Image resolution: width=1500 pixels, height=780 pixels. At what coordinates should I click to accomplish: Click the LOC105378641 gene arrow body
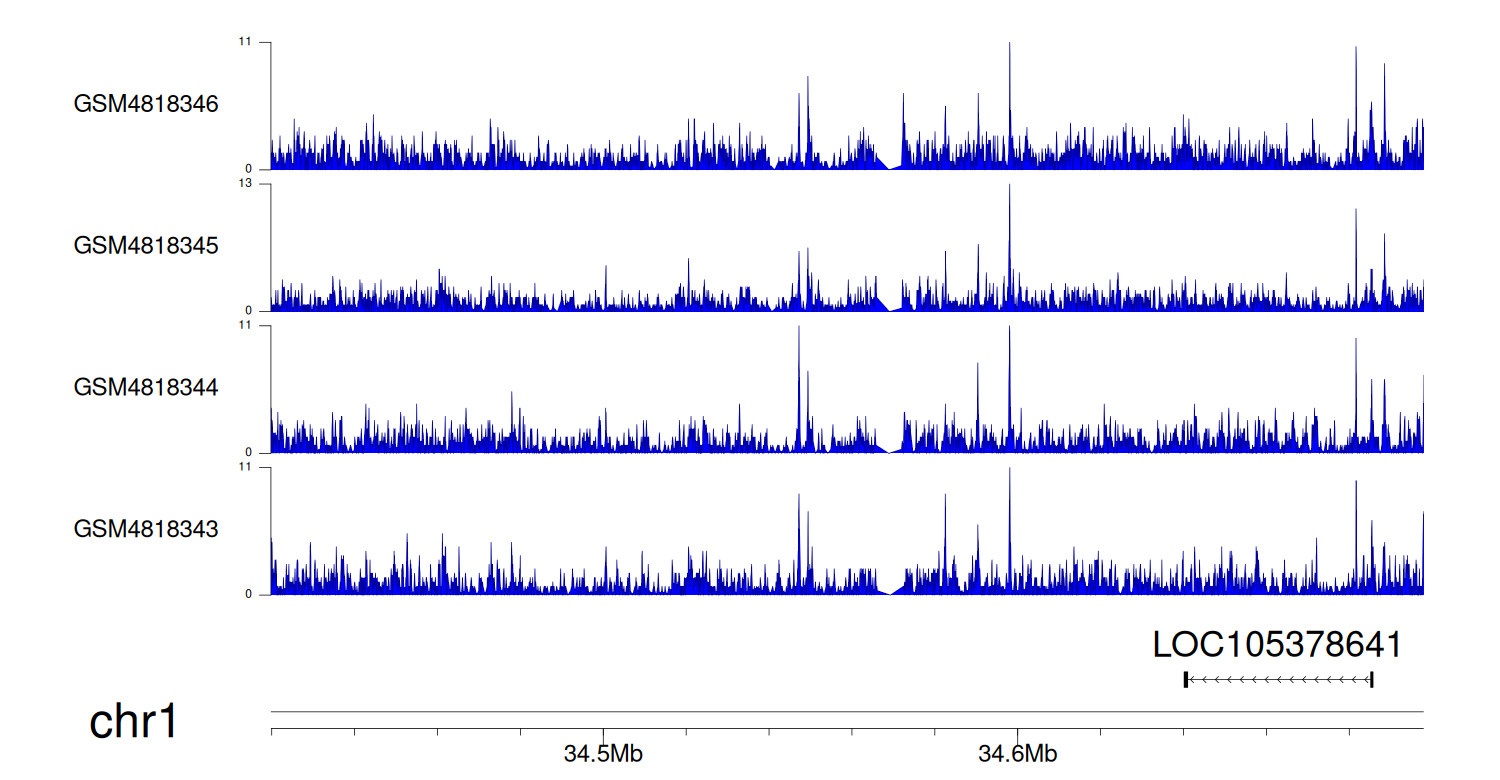(1278, 680)
